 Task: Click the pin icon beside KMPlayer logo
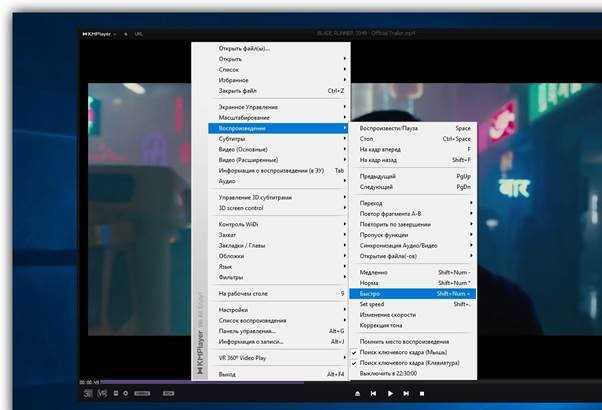[126, 34]
